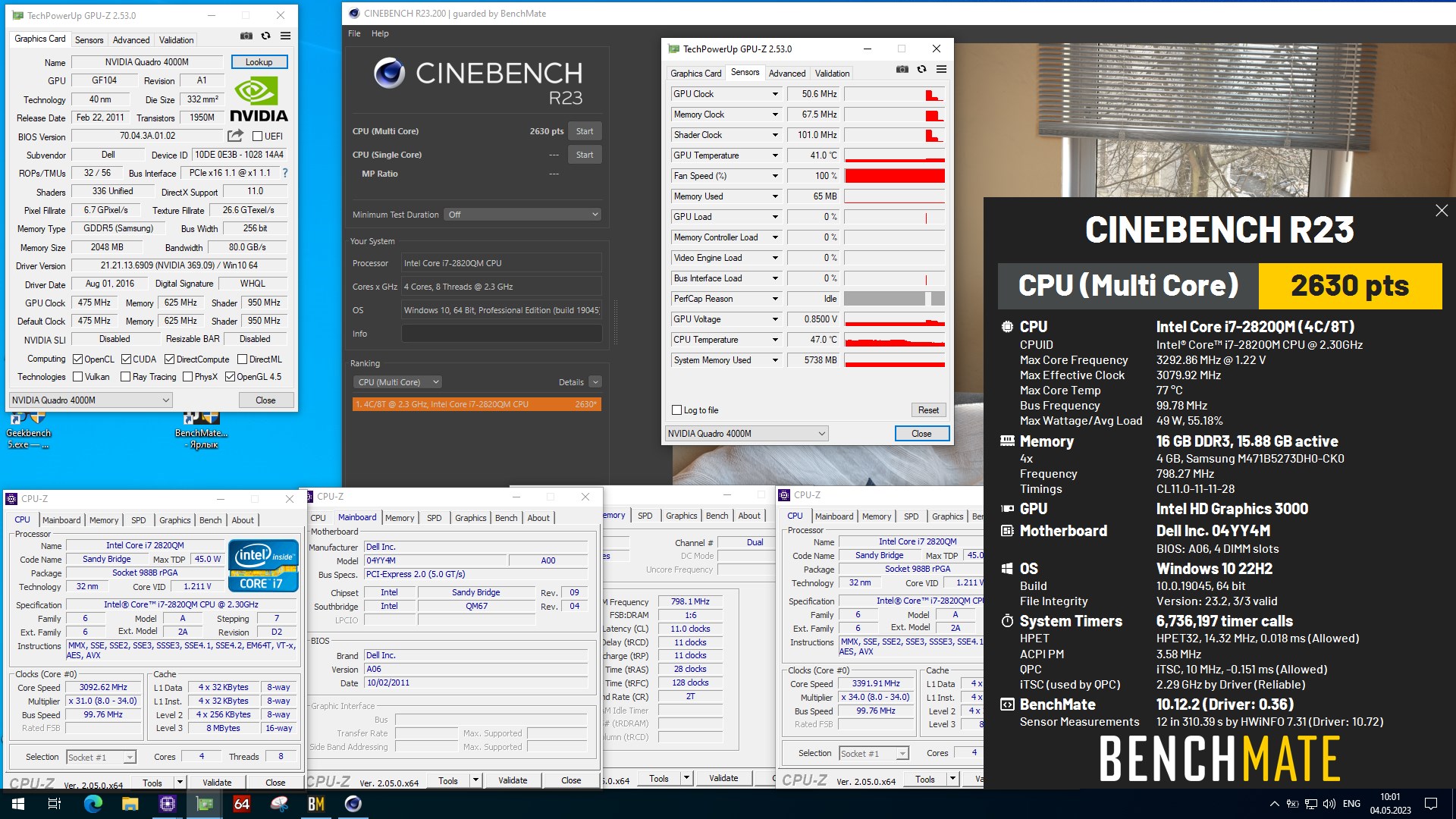Open Task View on the taskbar
The height and width of the screenshot is (819, 1456).
55,804
